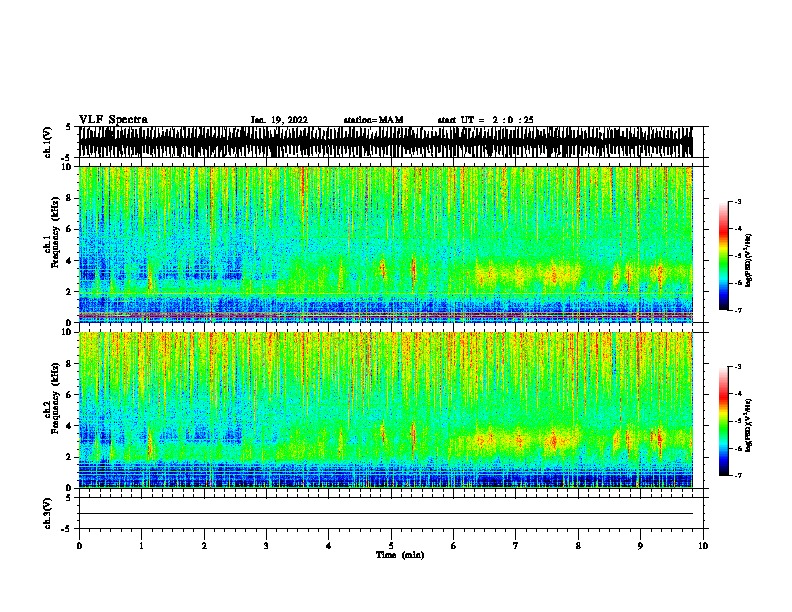Screen dimensions: 792x612
Task: Click time axis tick label "3"
Action: point(266,545)
